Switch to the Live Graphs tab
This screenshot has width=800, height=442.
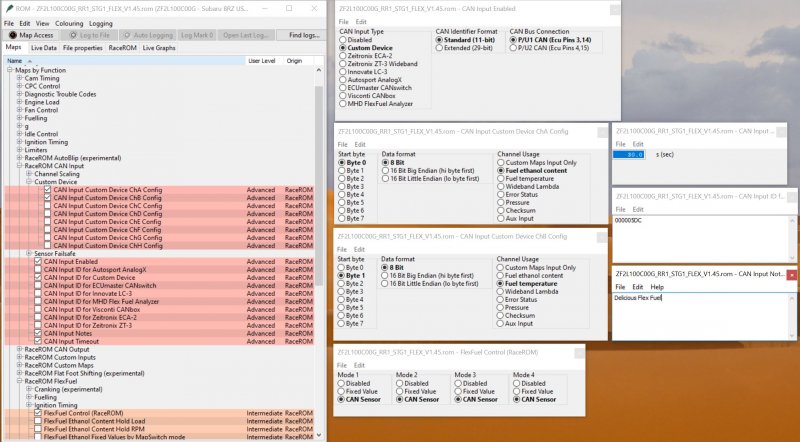(x=158, y=47)
